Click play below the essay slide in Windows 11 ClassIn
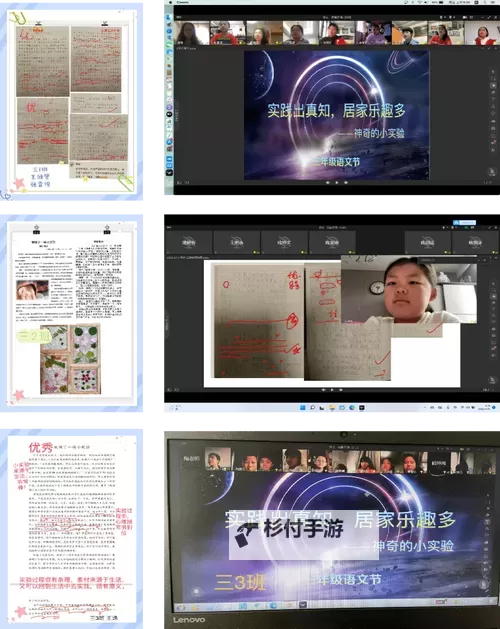 coord(332,390)
